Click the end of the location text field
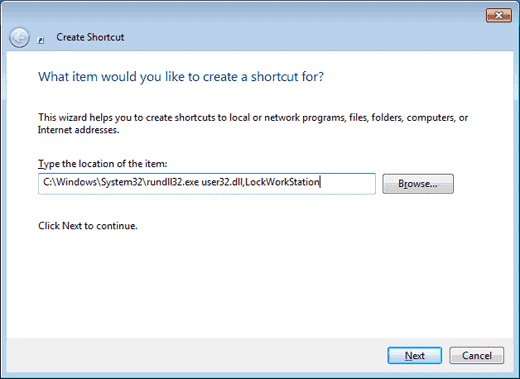The height and width of the screenshot is (379, 520). (x=347, y=183)
